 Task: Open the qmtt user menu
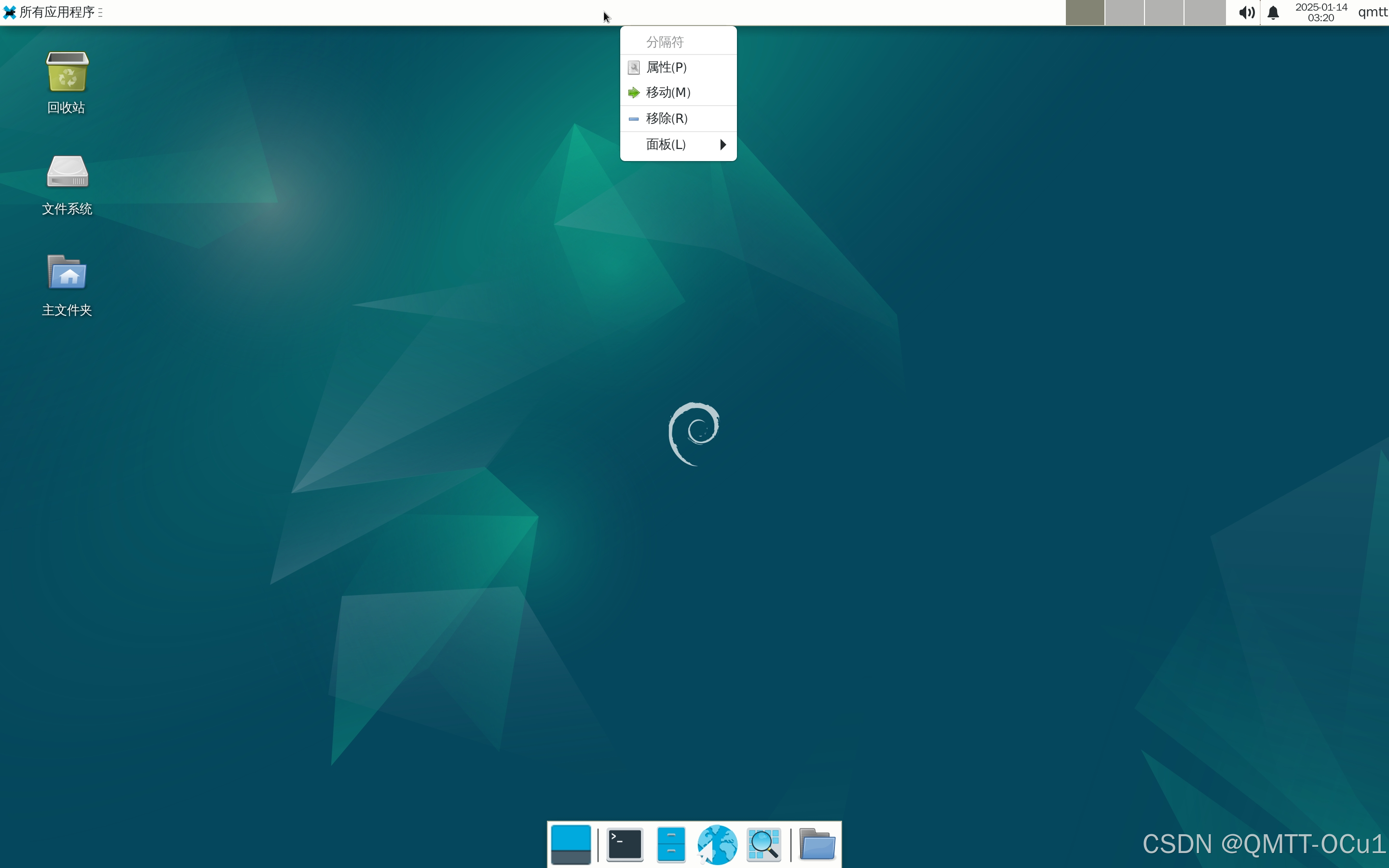tap(1372, 13)
